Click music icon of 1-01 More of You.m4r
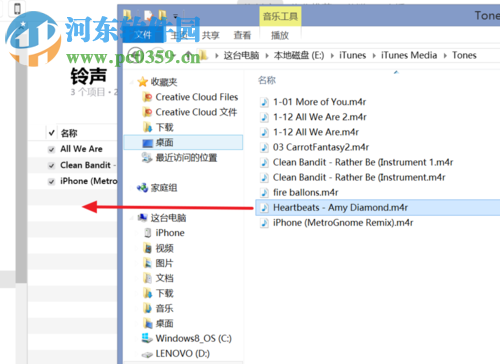This screenshot has height=364, width=500. pos(264,102)
